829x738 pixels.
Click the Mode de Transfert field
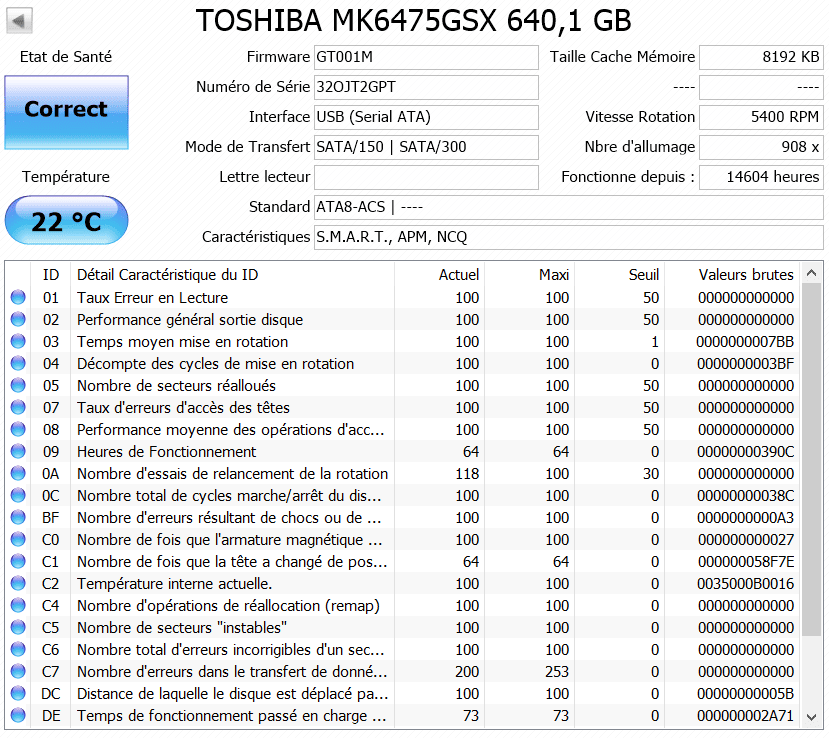pyautogui.click(x=426, y=147)
